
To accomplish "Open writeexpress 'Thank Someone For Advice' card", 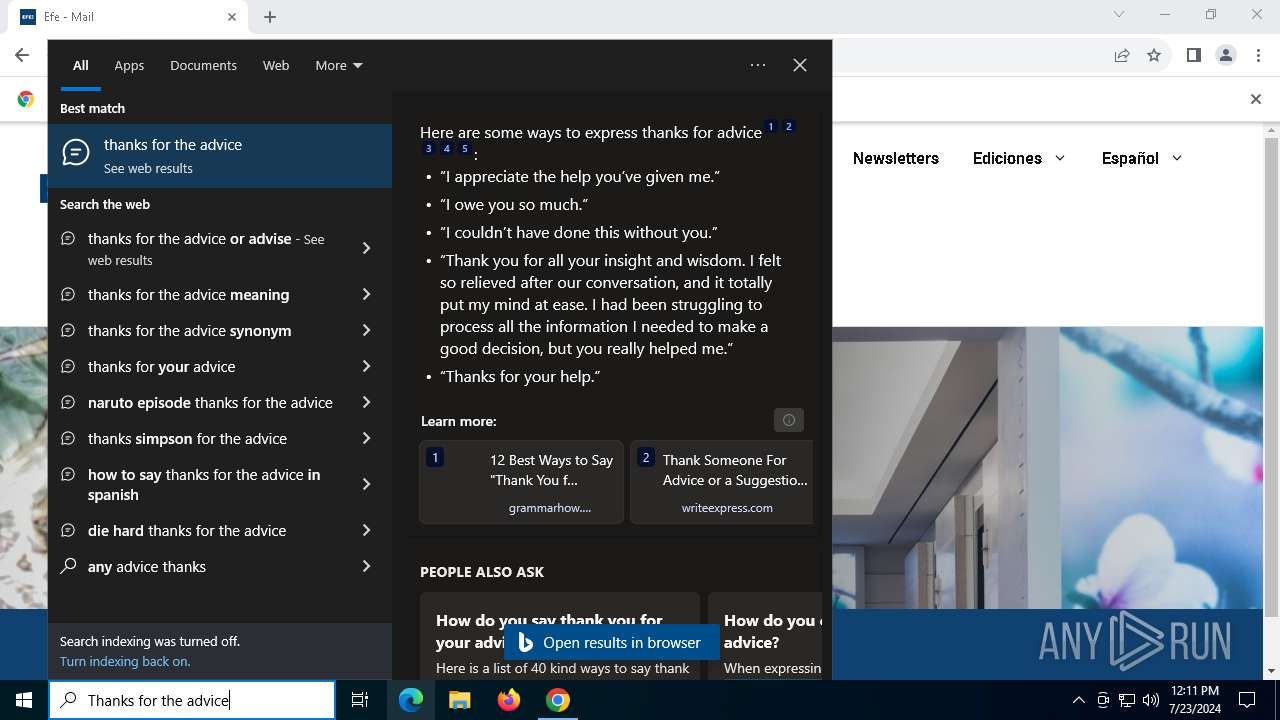I will pyautogui.click(x=723, y=482).
